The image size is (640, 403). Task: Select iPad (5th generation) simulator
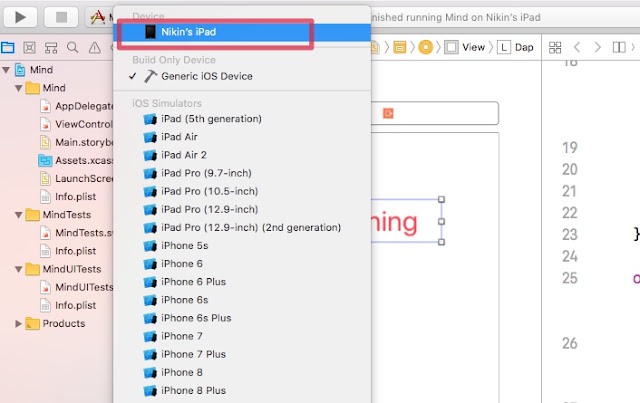click(x=242, y=119)
